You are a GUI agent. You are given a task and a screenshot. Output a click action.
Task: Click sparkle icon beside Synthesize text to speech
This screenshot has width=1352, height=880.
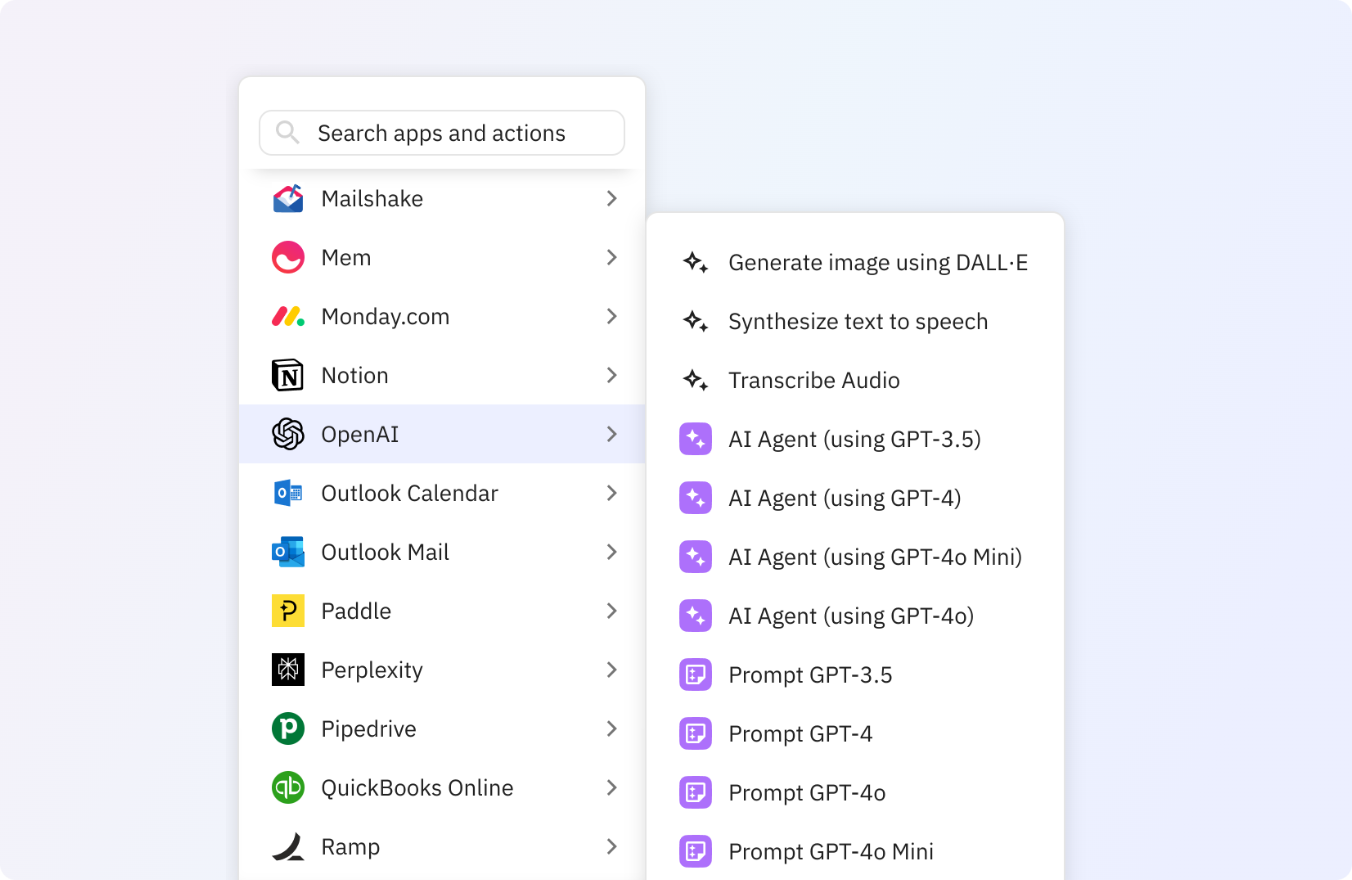tap(696, 322)
